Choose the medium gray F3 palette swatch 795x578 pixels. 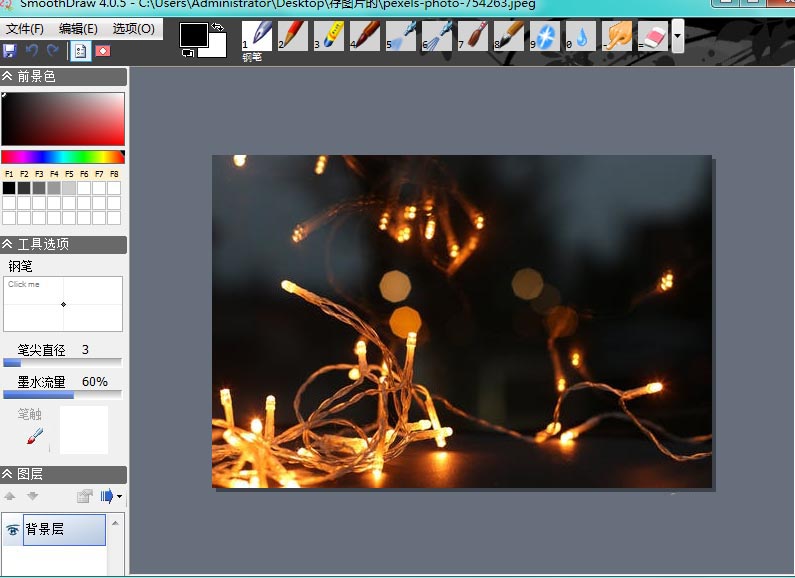(39, 188)
